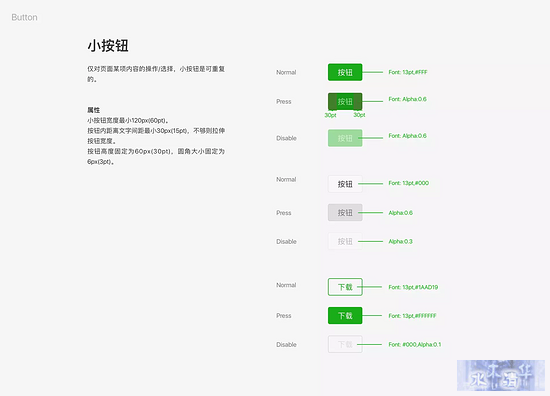The image size is (550, 396).
Task: Select Disable label beside faded 下载 button
Action: coord(286,344)
